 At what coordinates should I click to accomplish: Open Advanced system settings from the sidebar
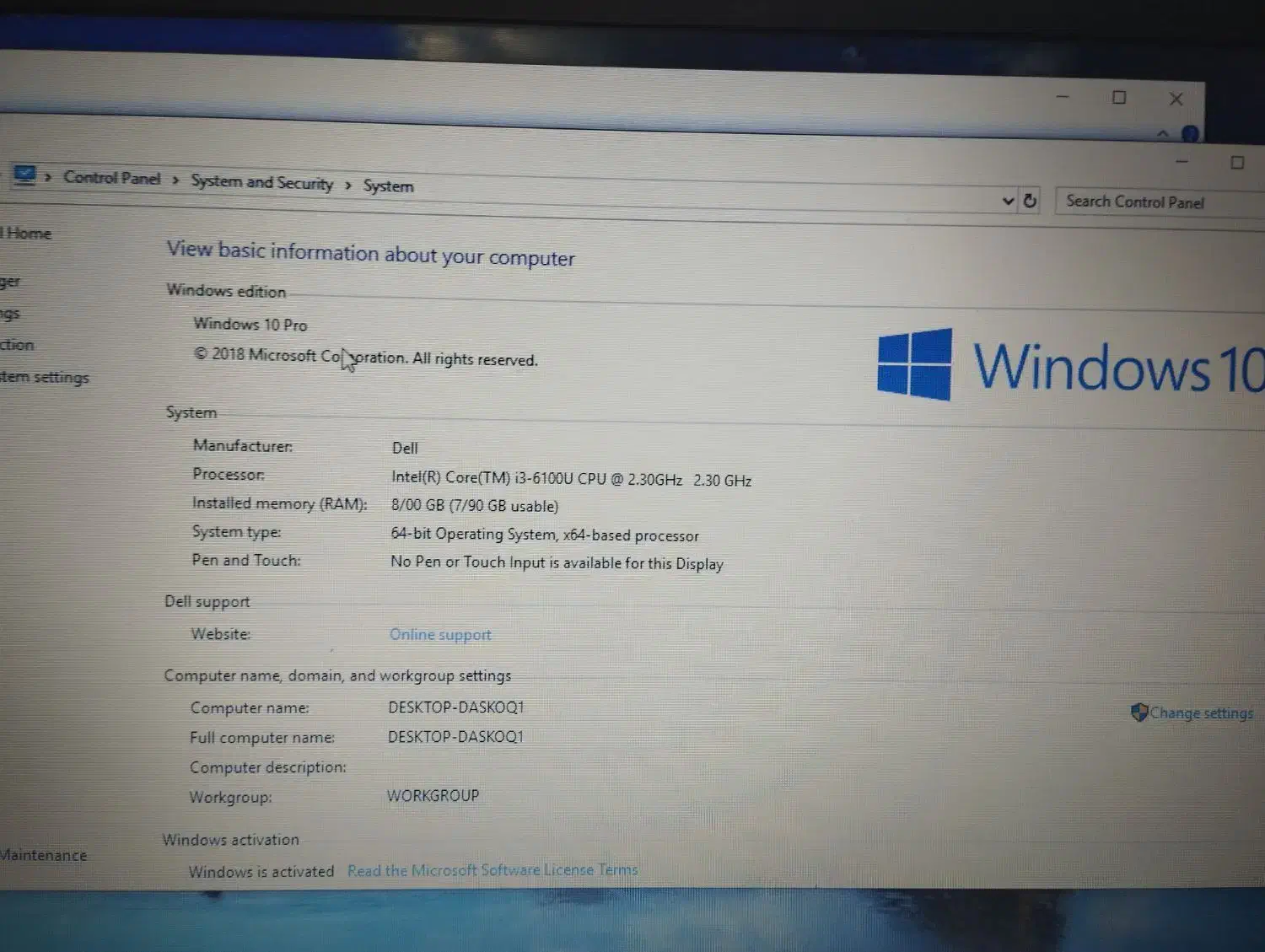44,377
